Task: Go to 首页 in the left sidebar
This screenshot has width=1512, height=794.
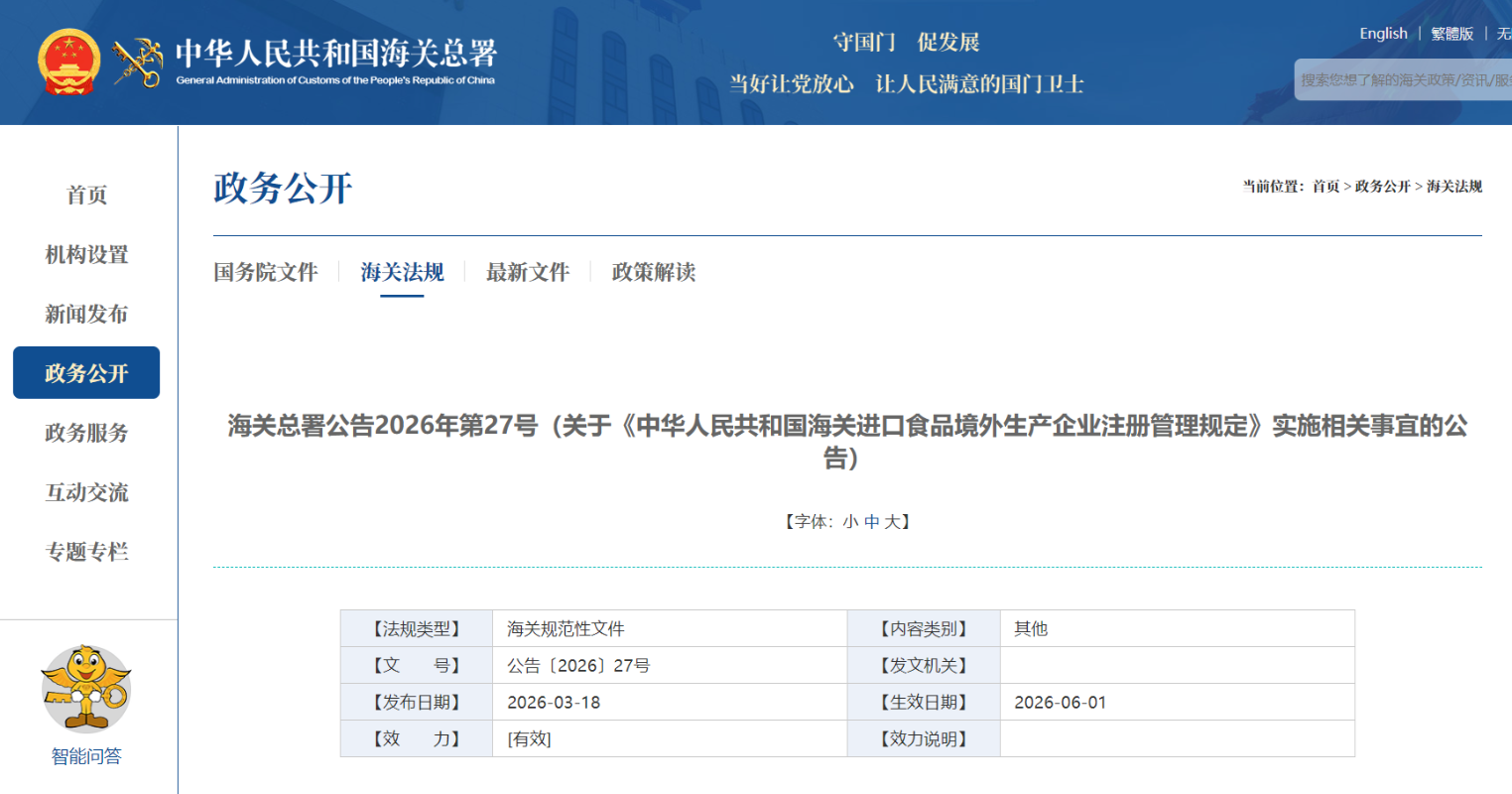Action: pos(86,195)
